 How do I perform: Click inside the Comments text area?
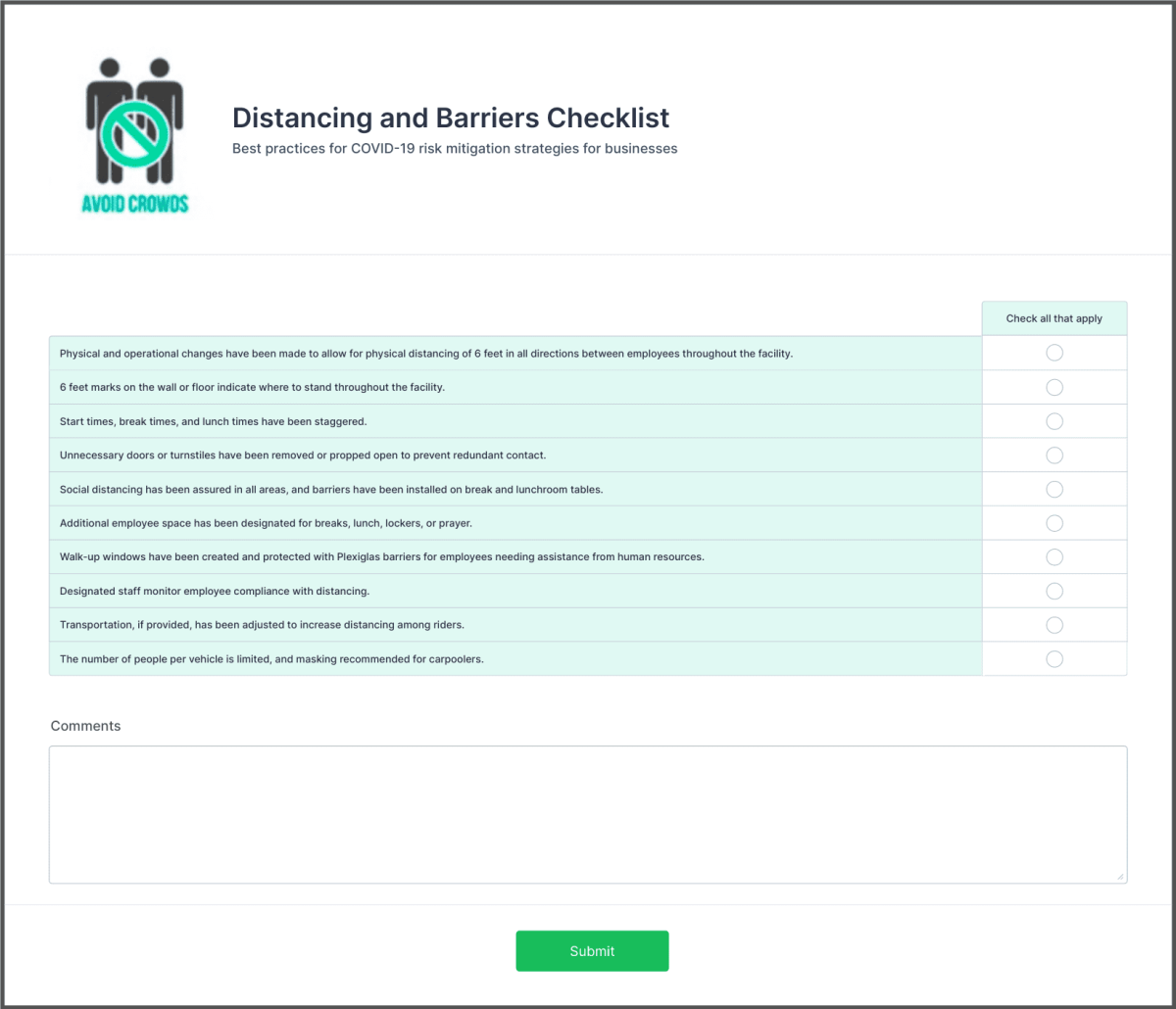coord(588,813)
